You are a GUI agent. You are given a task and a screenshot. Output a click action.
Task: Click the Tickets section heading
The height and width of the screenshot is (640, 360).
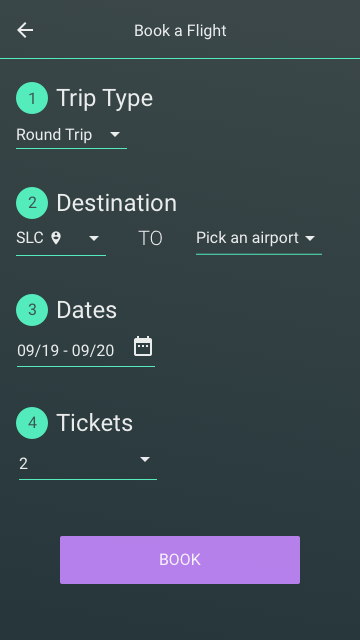pos(95,423)
